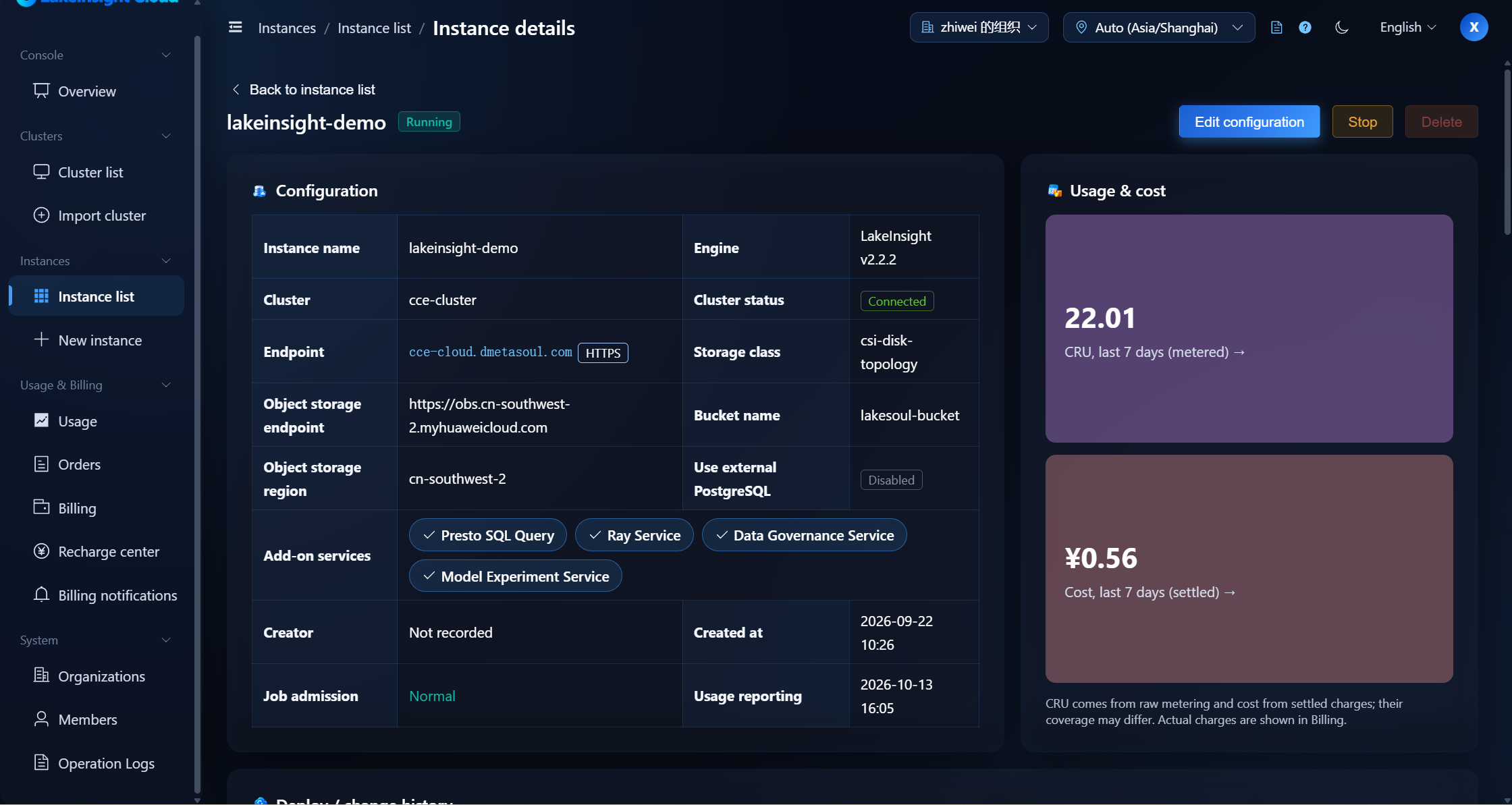Open the 22.01 CRU usage card

click(x=1249, y=329)
